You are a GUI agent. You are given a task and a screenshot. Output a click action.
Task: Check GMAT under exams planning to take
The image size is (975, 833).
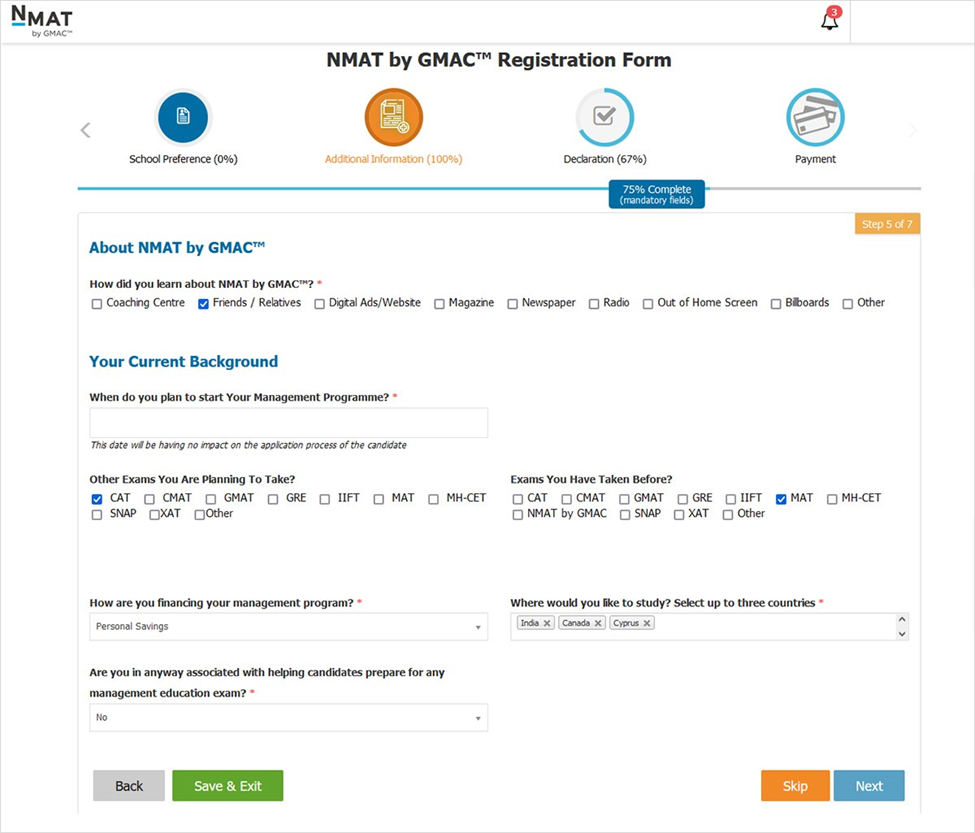coord(211,499)
